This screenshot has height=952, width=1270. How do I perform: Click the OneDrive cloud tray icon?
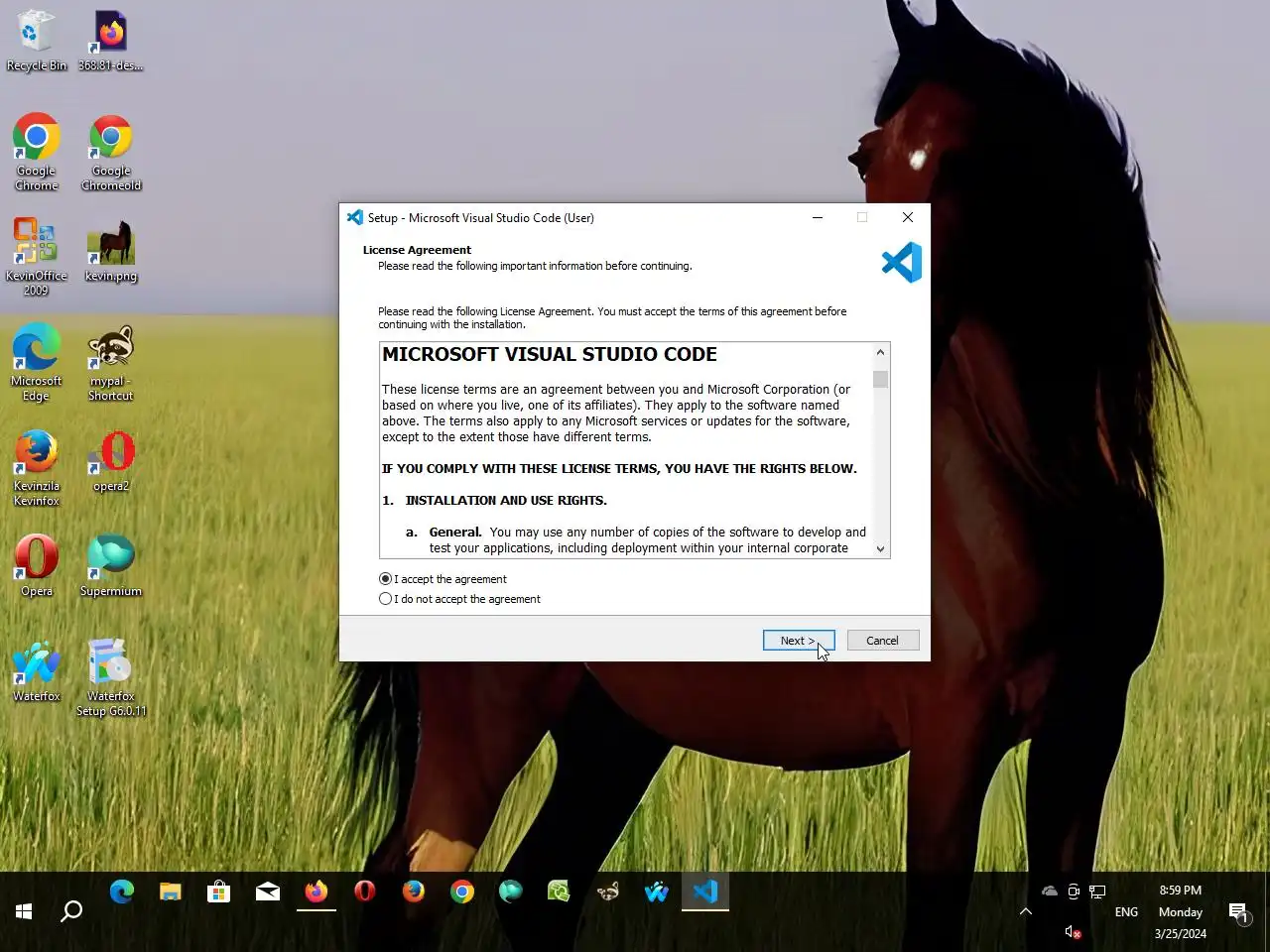pyautogui.click(x=1050, y=891)
